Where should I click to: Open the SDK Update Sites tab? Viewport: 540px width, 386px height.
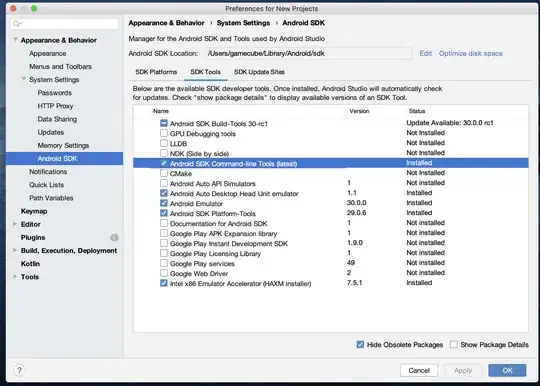pyautogui.click(x=259, y=72)
